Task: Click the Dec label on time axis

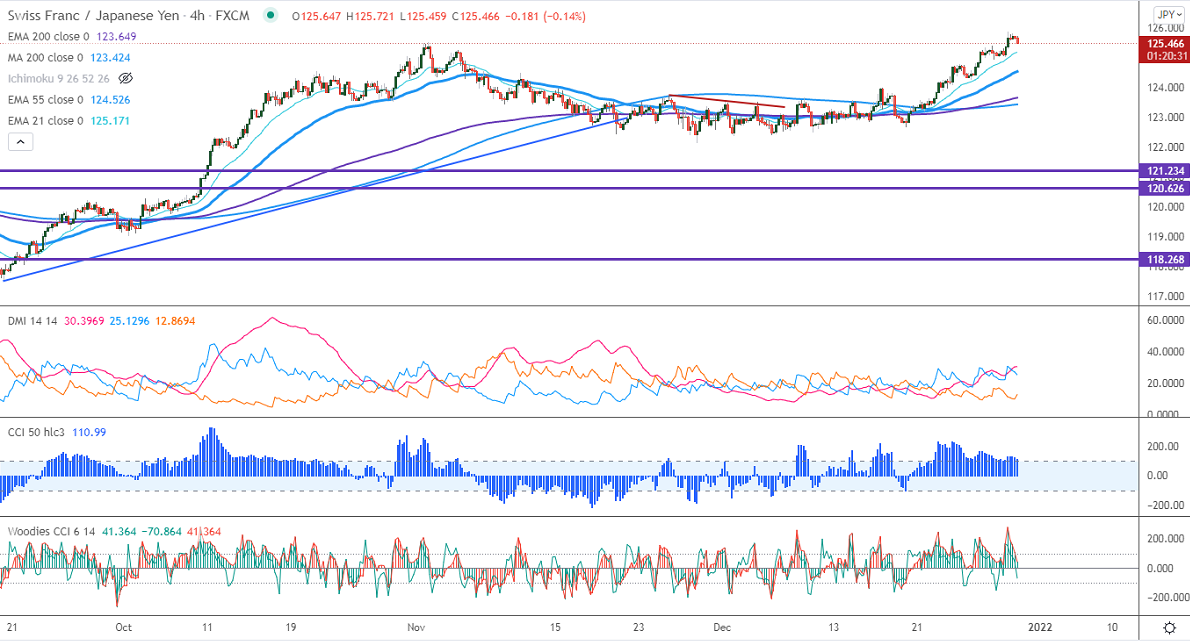Action: coord(722,627)
